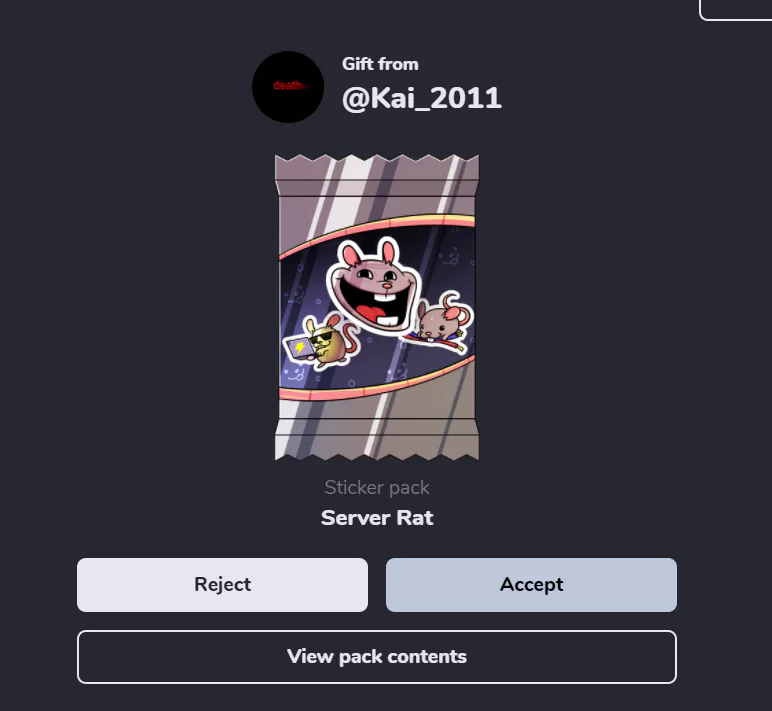
Task: Click the partial button in the top-right corner
Action: (736, 10)
